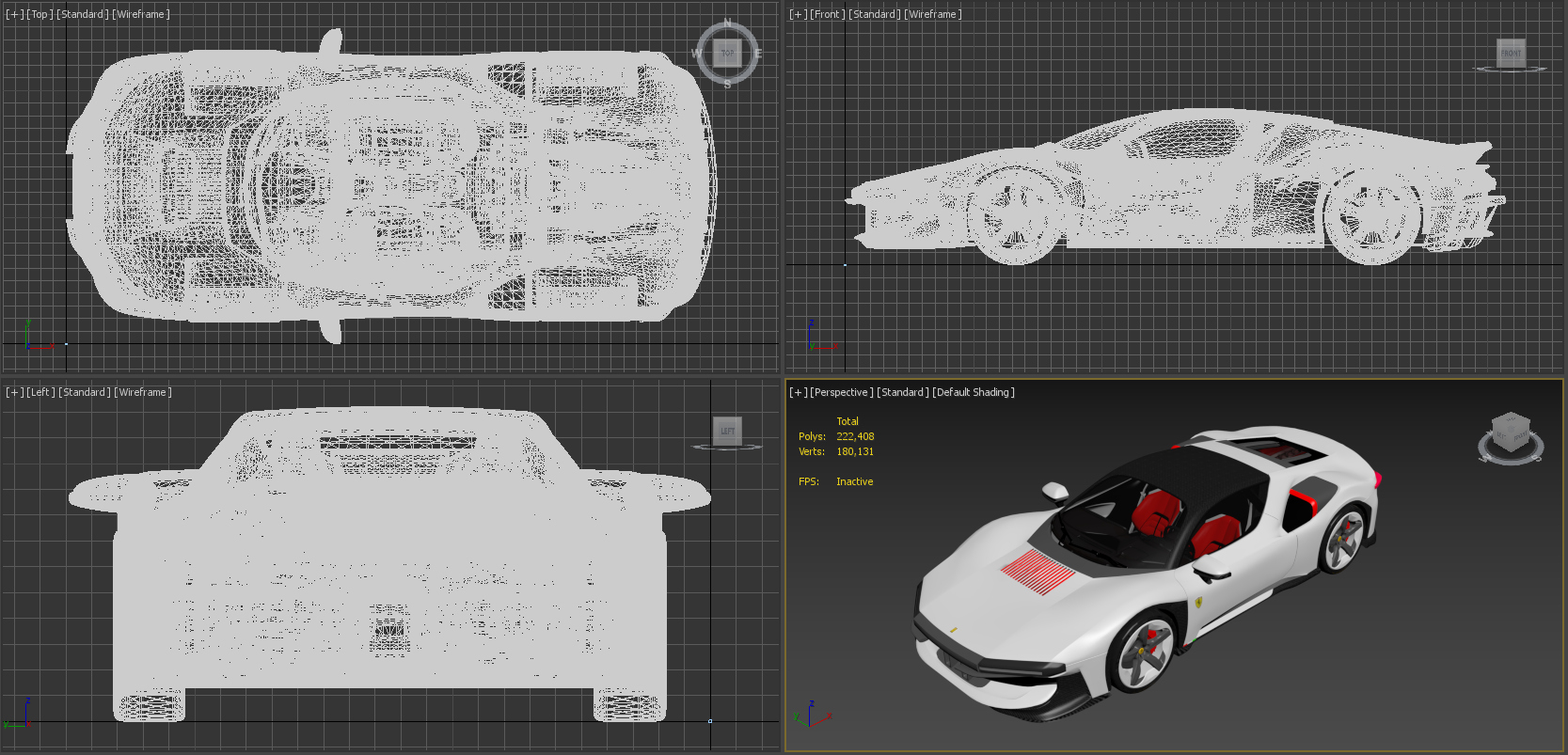Open the [Top] point-of-view menu
The width and height of the screenshot is (1568, 755).
click(x=40, y=14)
